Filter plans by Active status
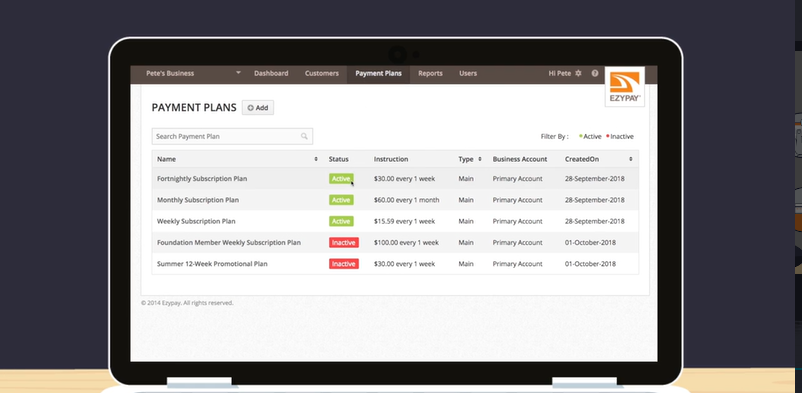This screenshot has width=802, height=393. (590, 137)
